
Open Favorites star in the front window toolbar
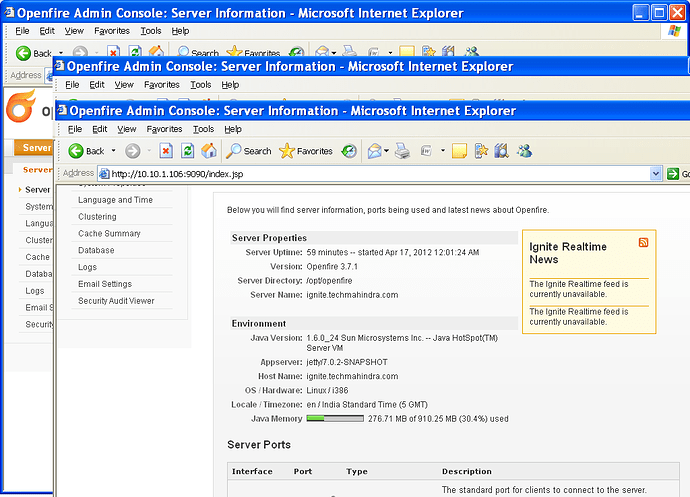(x=306, y=151)
